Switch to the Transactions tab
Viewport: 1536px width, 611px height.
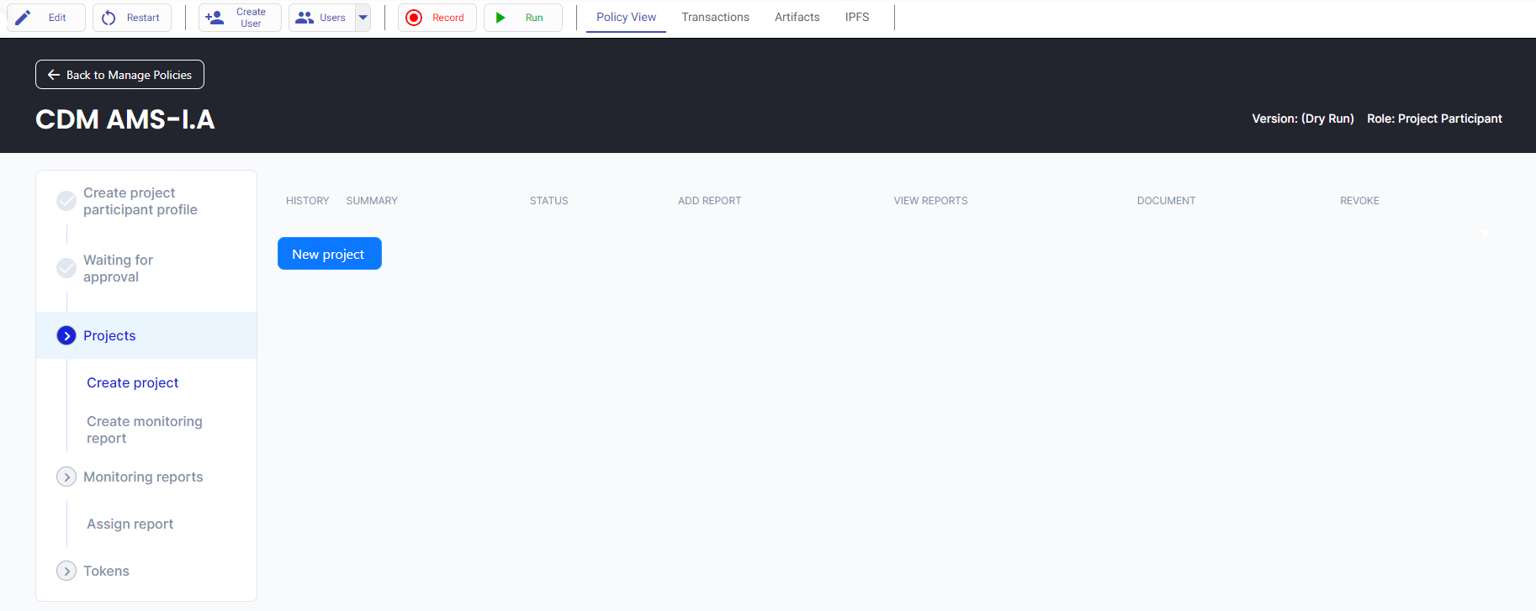715,17
